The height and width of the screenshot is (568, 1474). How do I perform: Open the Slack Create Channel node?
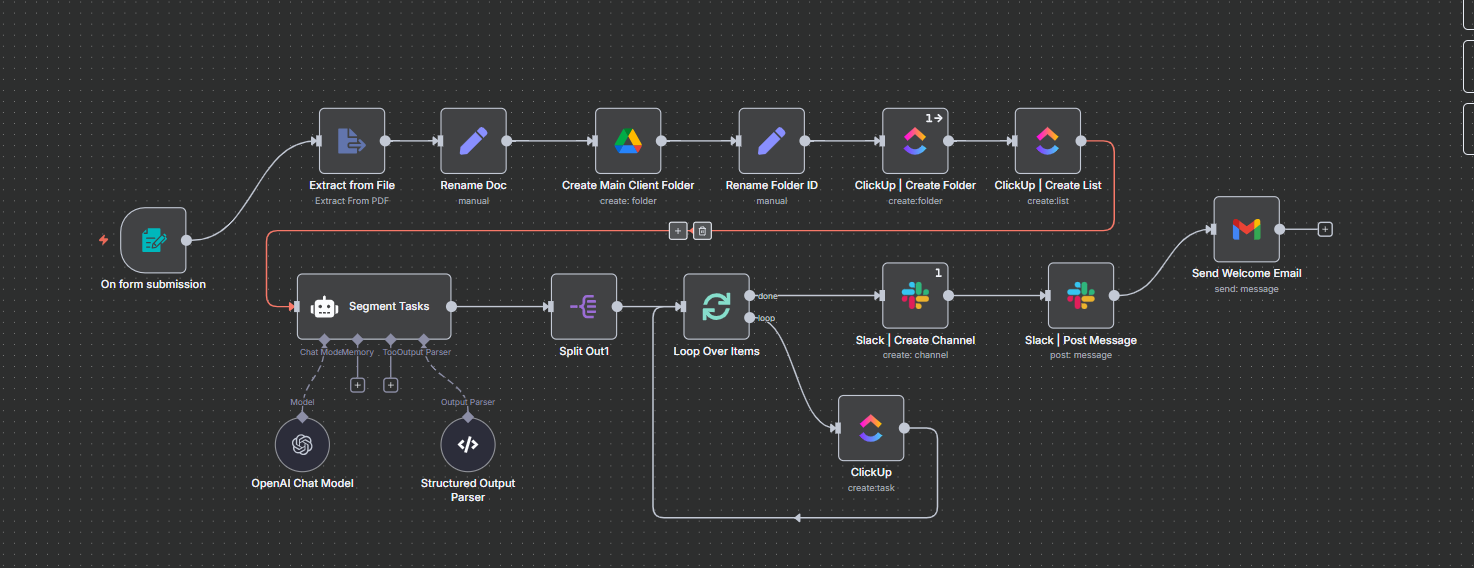(915, 296)
